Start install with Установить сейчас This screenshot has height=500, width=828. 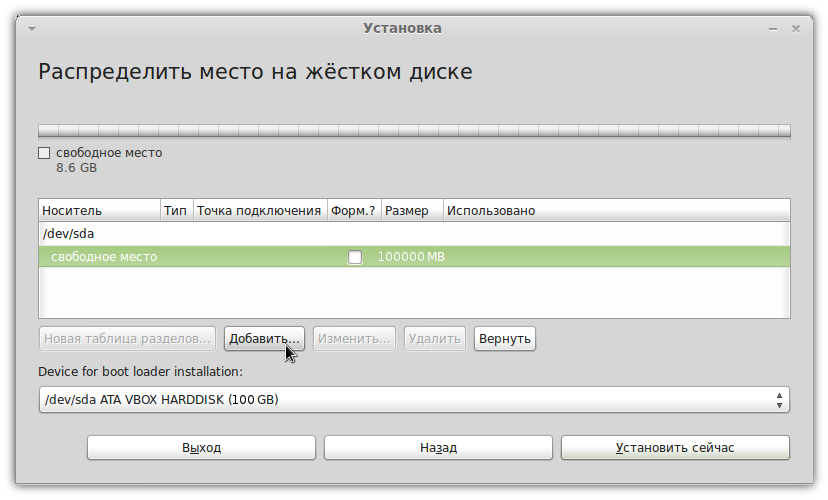[x=675, y=448]
